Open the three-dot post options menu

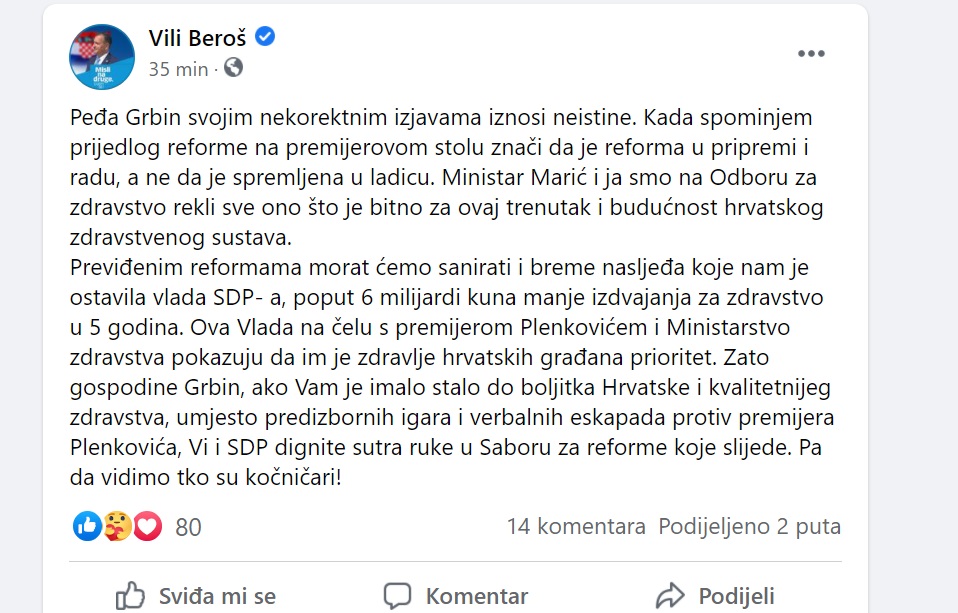click(x=810, y=54)
